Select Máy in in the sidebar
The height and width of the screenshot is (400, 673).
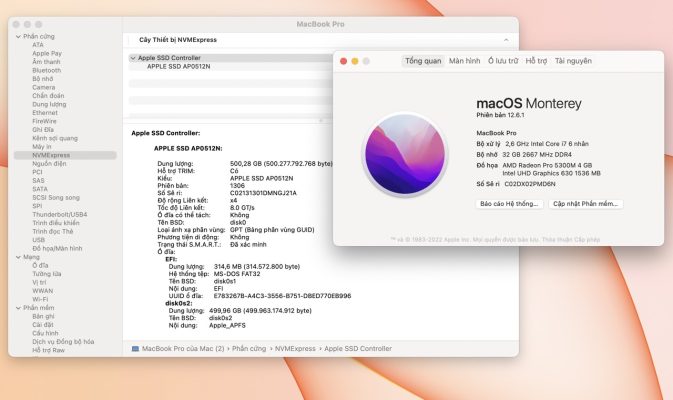click(42, 147)
